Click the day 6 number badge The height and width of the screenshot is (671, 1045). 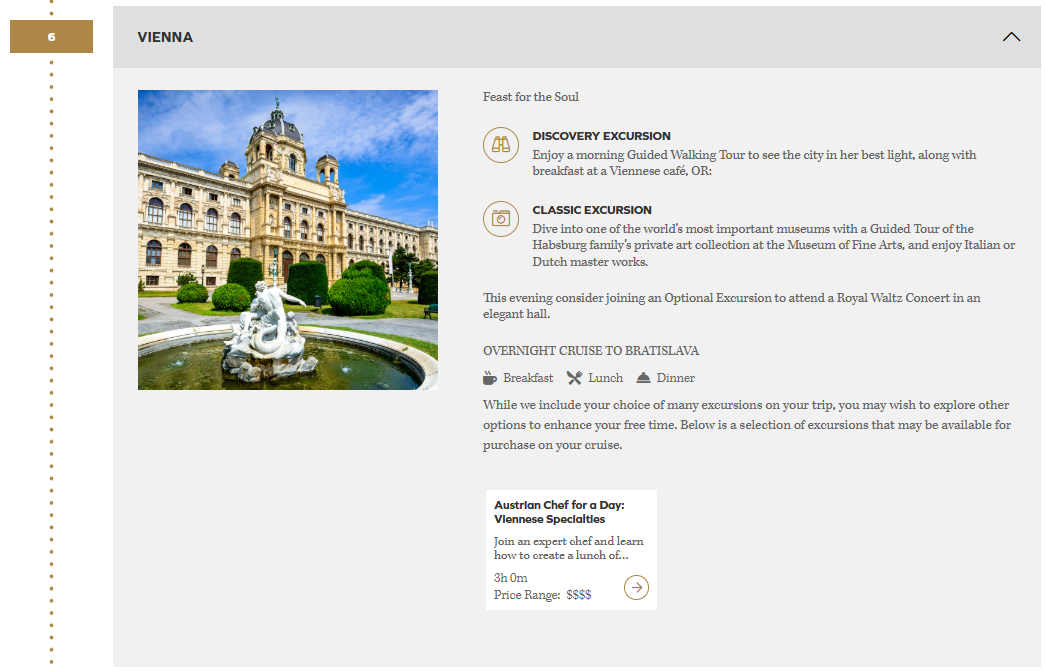(x=51, y=37)
